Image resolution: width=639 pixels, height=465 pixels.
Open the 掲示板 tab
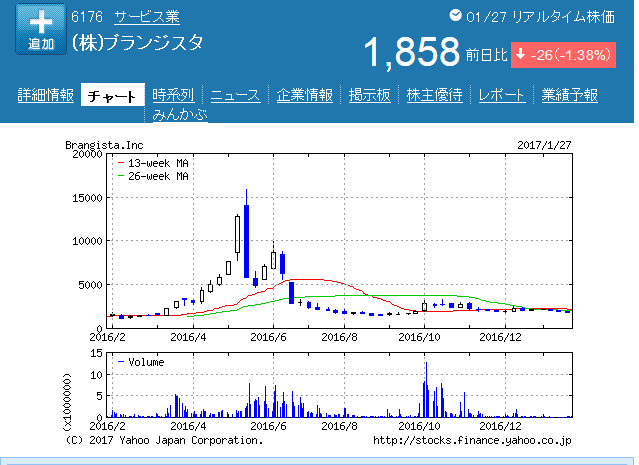370,95
